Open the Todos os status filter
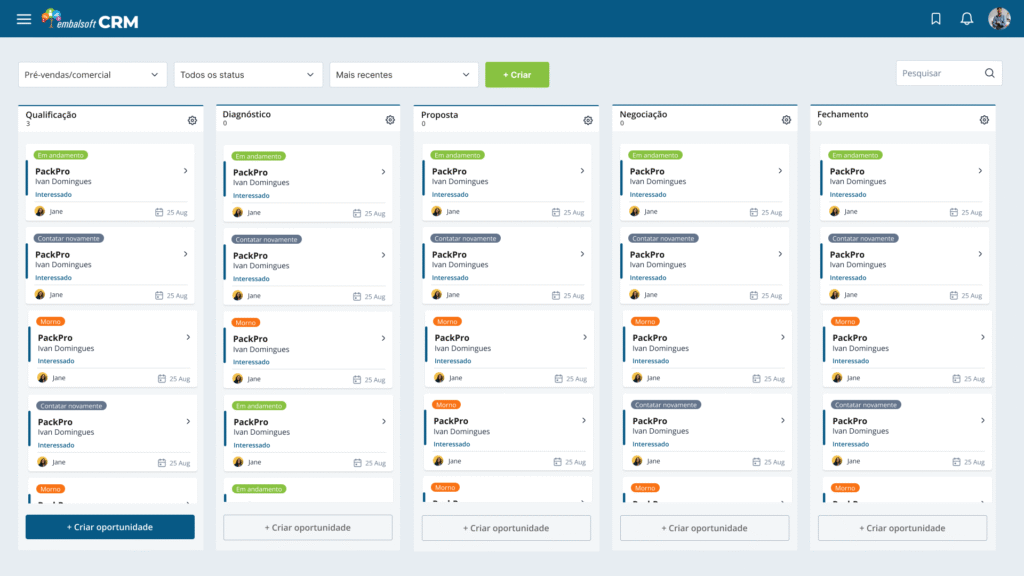Image resolution: width=1024 pixels, height=576 pixels. coord(248,75)
